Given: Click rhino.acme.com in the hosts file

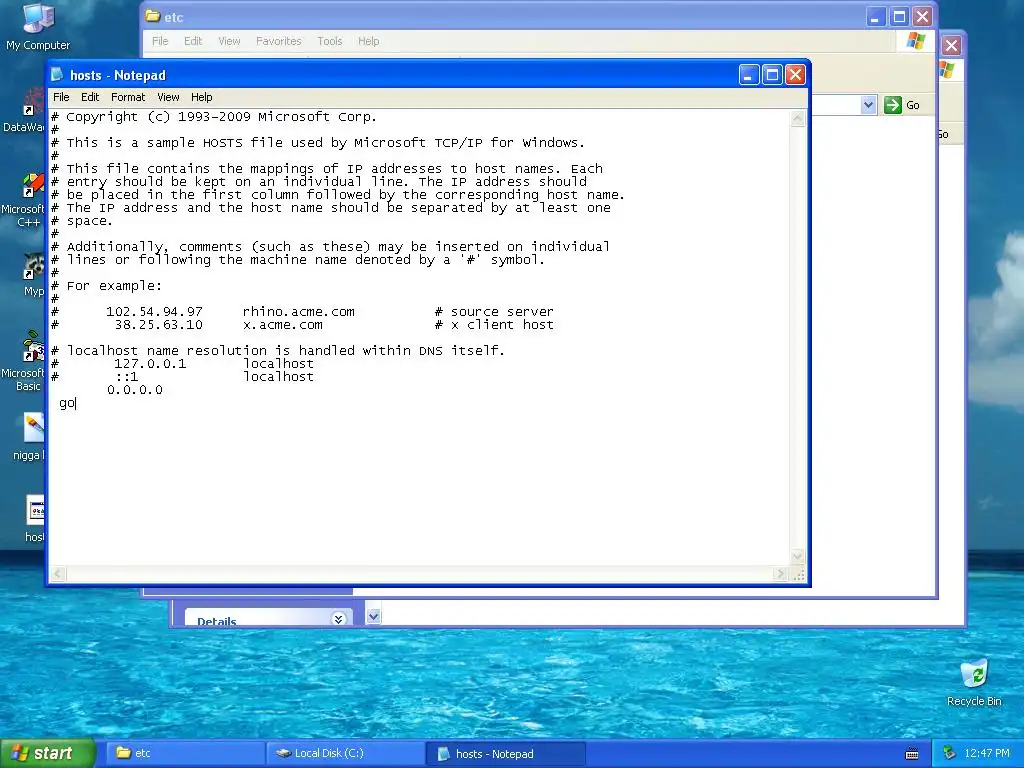Looking at the screenshot, I should click(x=298, y=312).
